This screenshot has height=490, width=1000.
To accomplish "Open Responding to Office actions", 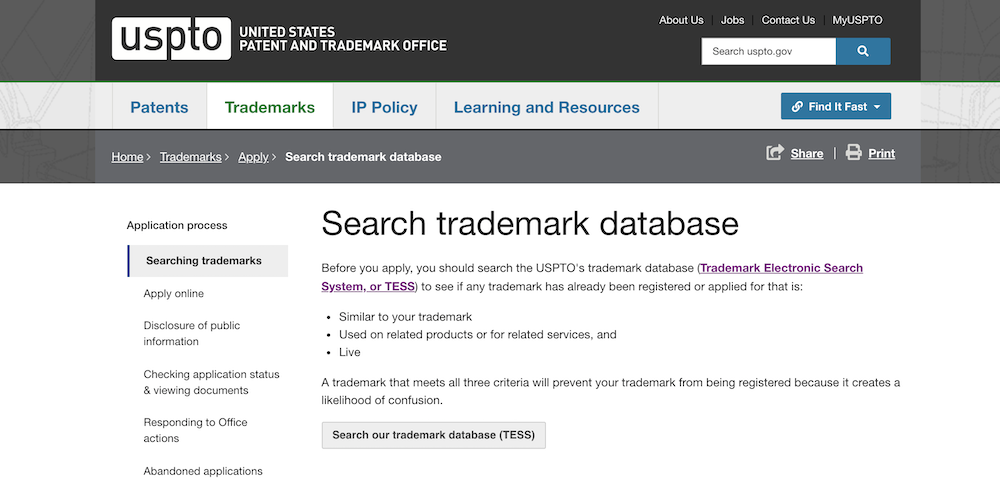I will (x=195, y=430).
